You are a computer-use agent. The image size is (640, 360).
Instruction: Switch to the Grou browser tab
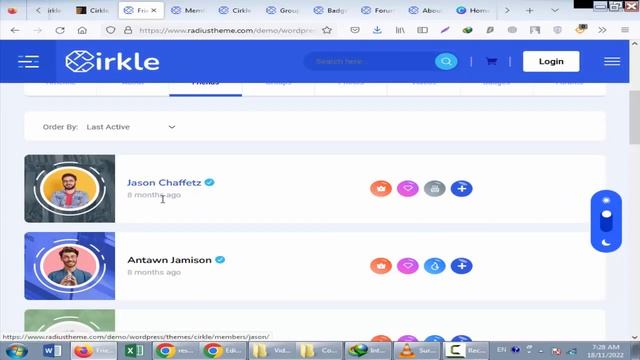point(283,11)
